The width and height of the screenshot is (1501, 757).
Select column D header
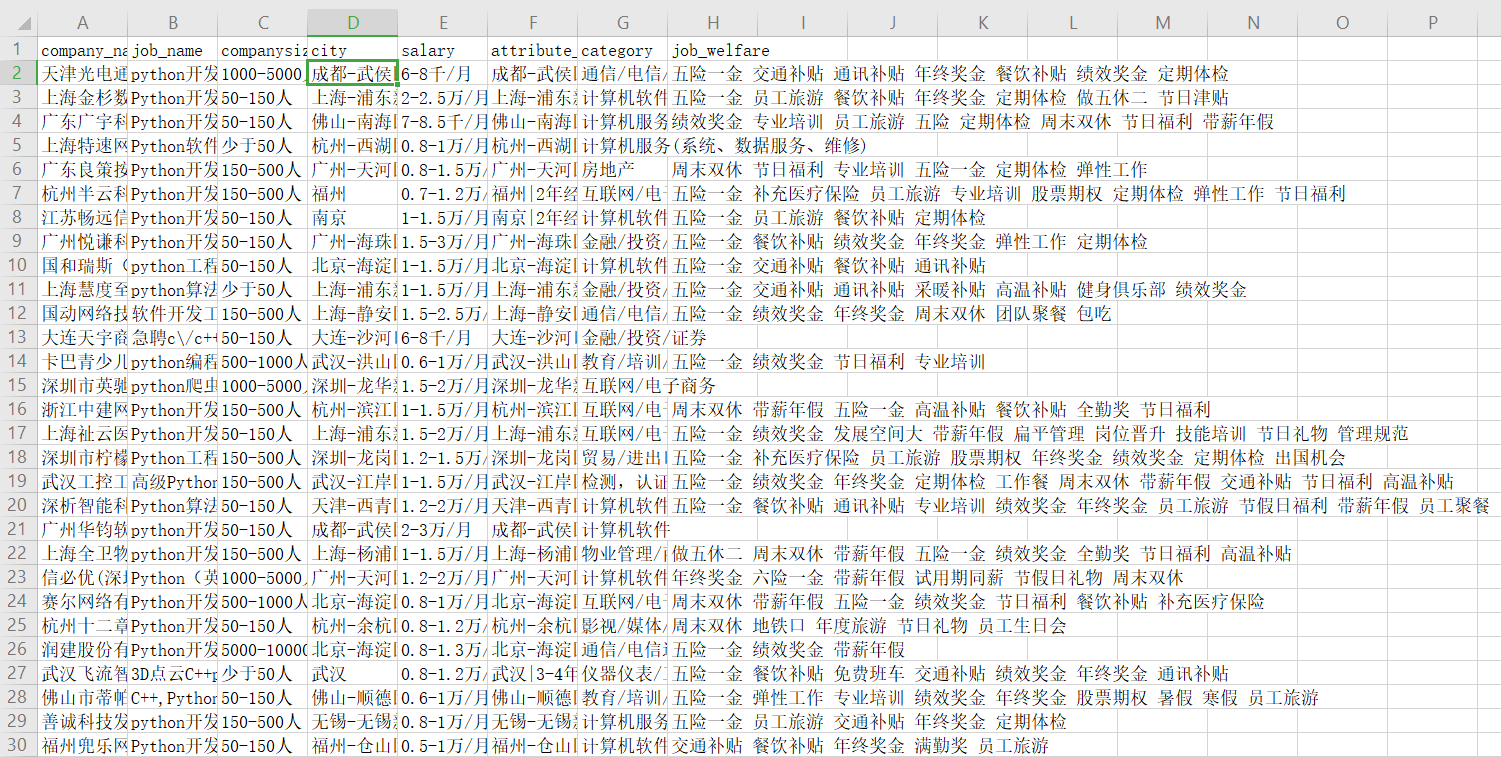coord(353,23)
